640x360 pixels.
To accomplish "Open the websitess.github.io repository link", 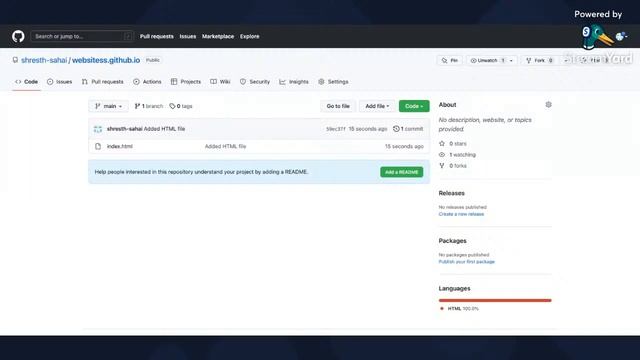I will coord(106,60).
